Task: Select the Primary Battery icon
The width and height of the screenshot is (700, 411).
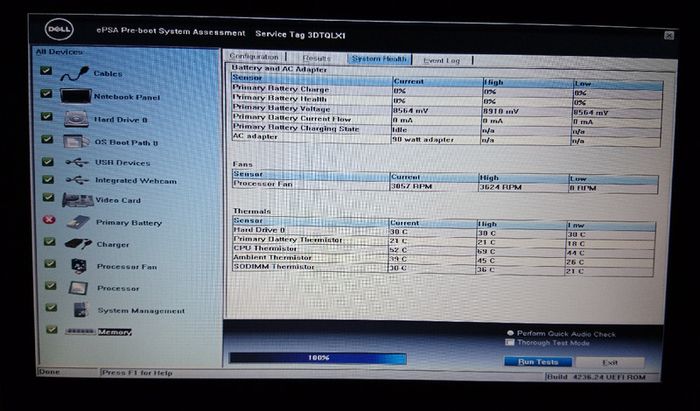Action: click(x=78, y=222)
